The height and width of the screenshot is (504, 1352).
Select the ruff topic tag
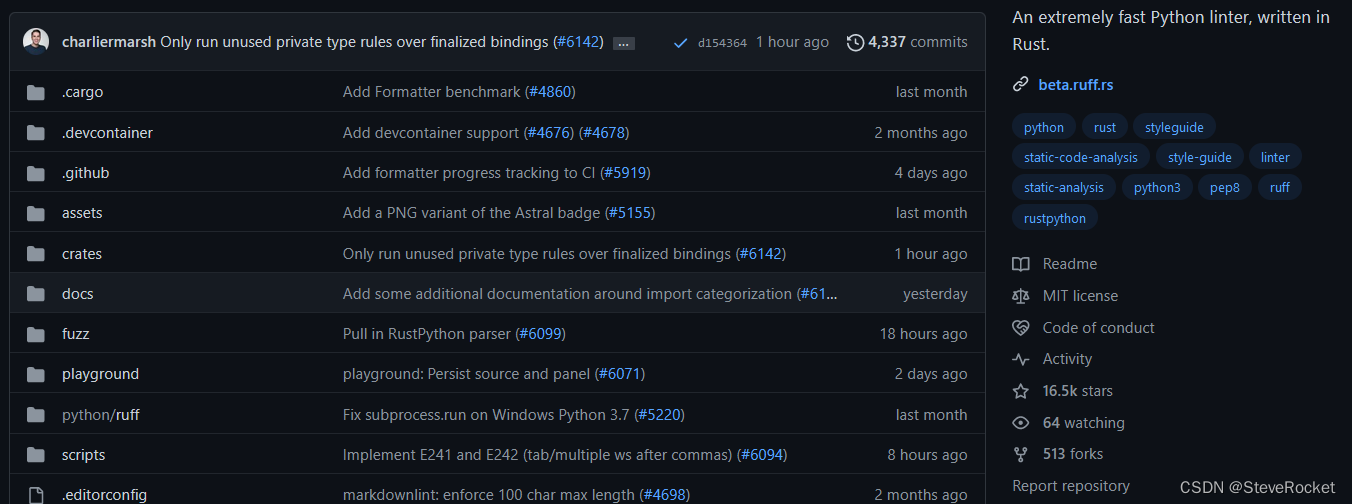tap(1280, 187)
